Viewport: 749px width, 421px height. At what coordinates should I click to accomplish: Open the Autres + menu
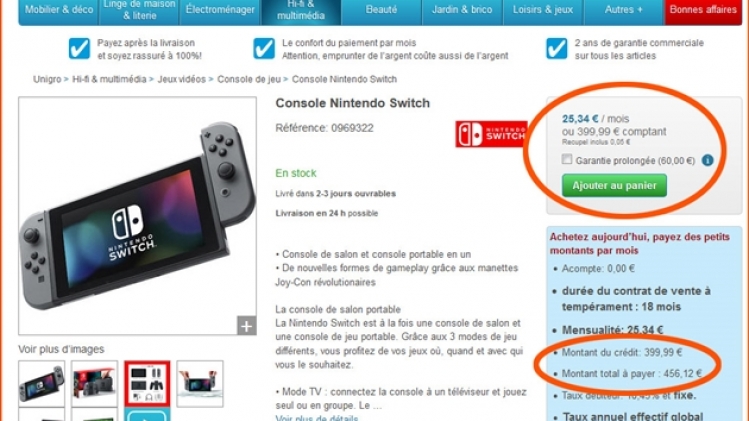623,11
